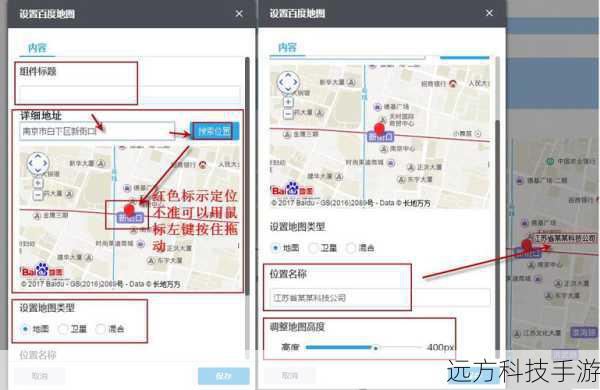This screenshot has height=390, width=600.
Task: Zoom in on the left dialog's map
Action: (38, 183)
